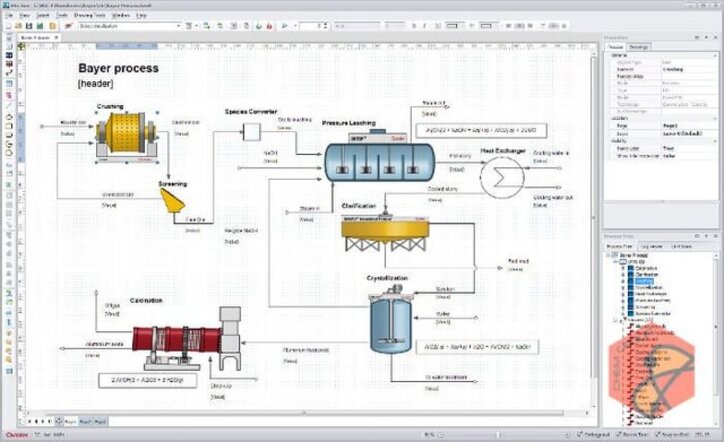Open the Select visualization dropdown
The height and width of the screenshot is (442, 724).
[x=129, y=26]
